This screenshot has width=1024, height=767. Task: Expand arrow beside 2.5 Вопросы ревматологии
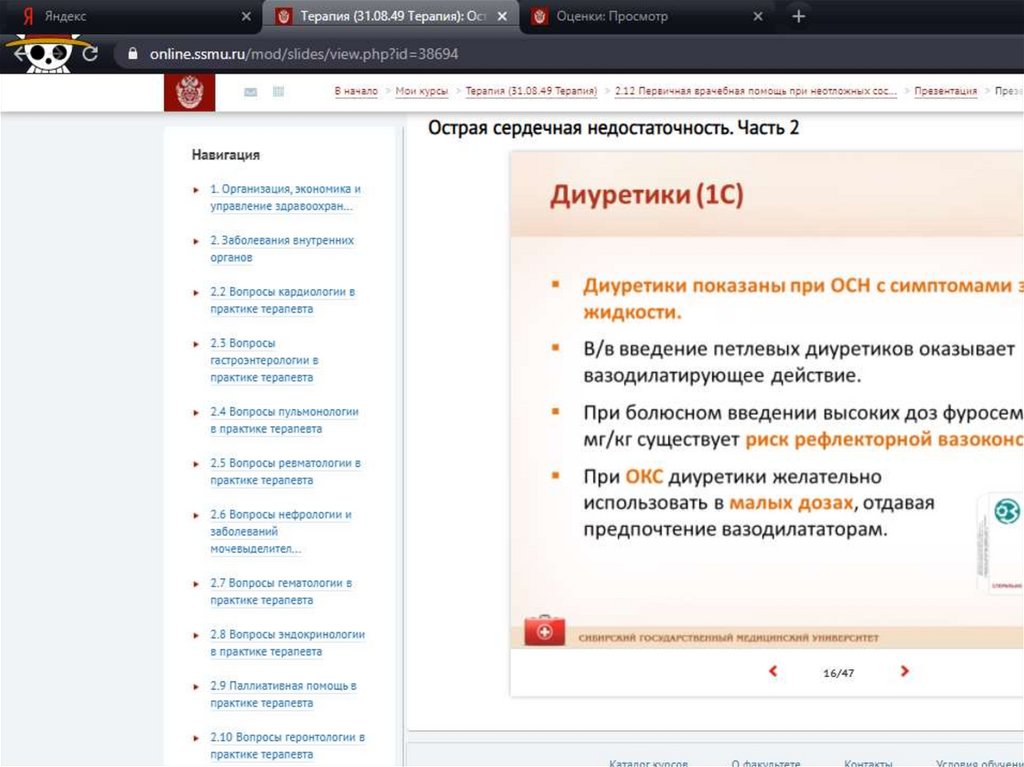pyautogui.click(x=196, y=465)
